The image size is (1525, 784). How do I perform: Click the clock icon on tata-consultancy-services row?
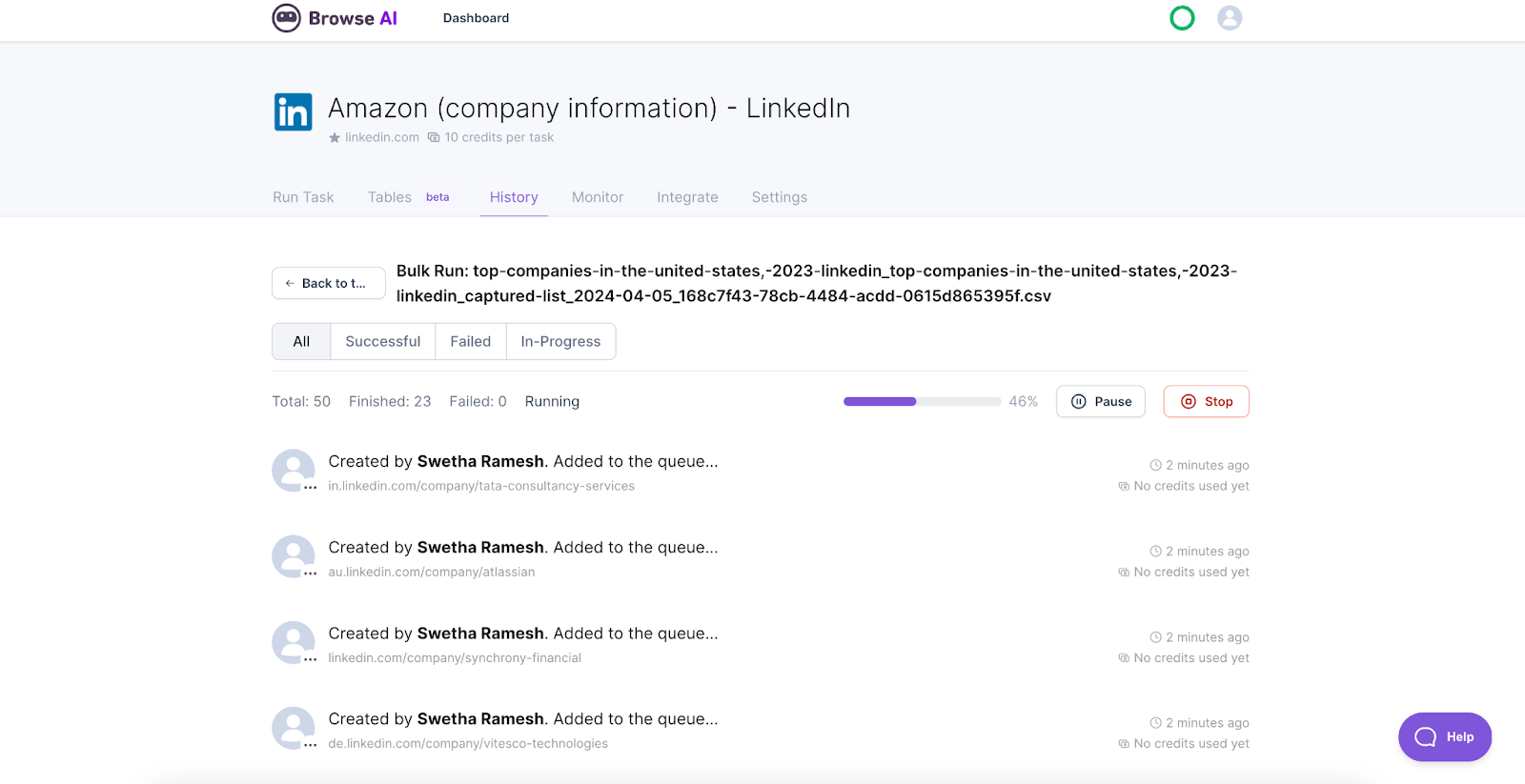coord(1155,465)
